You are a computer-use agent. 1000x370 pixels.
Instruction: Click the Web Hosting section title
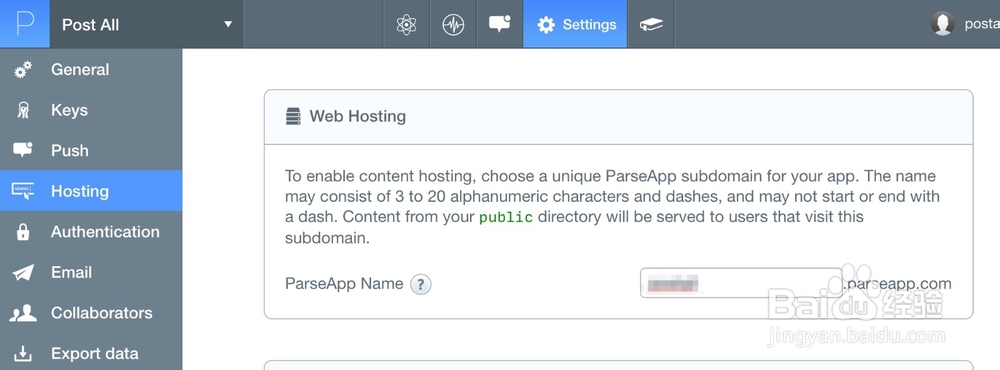click(x=358, y=117)
